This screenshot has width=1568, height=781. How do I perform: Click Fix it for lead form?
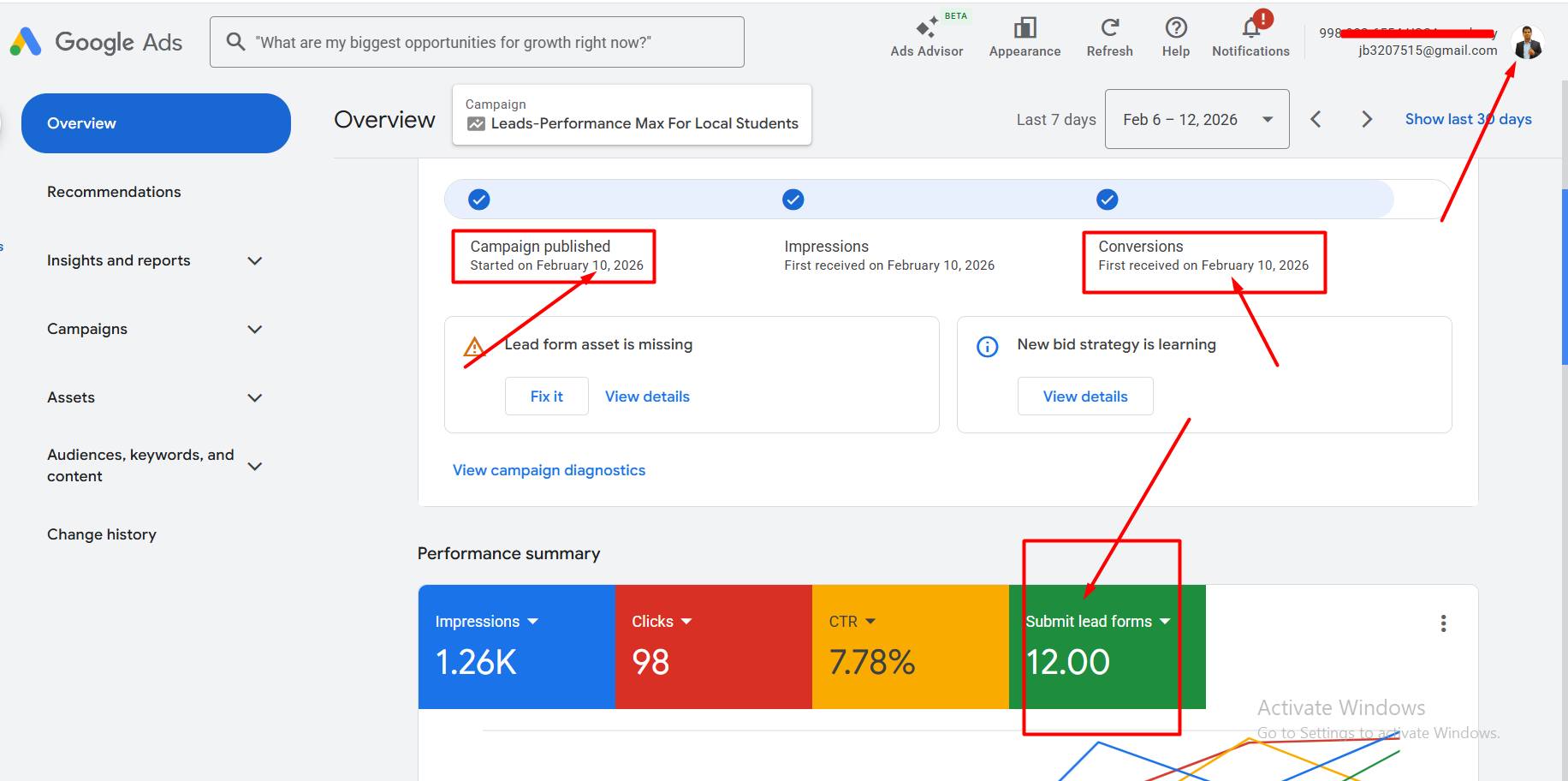click(x=546, y=396)
